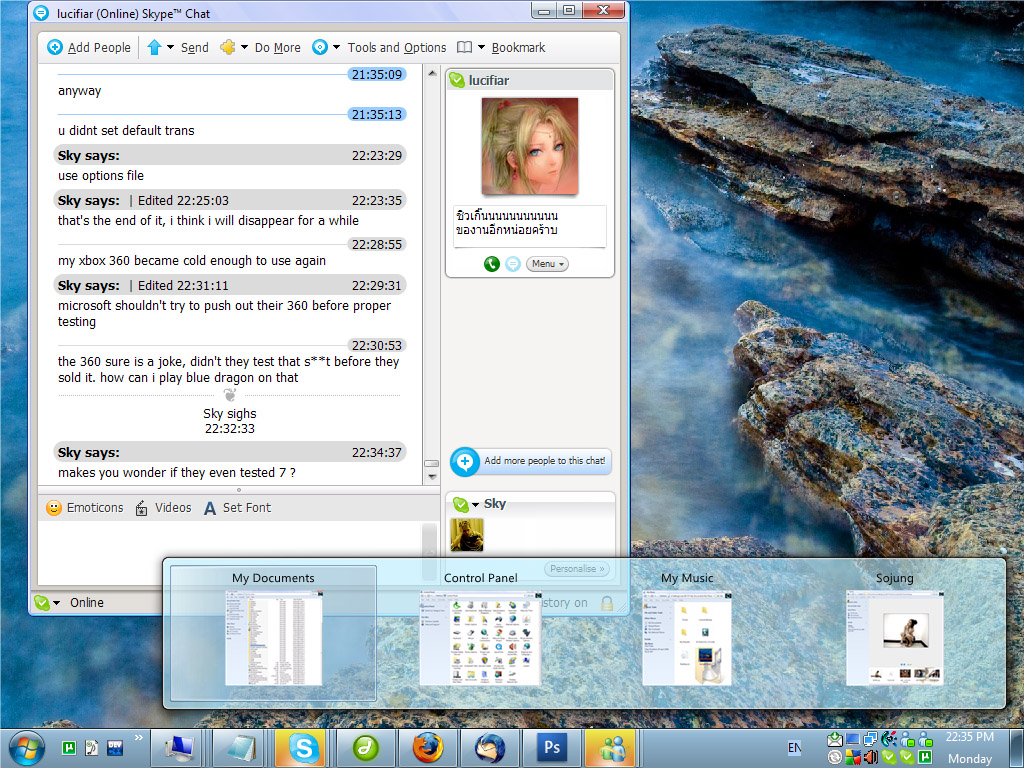Call lucifiar with the green phone icon
The height and width of the screenshot is (769, 1025).
pos(492,264)
